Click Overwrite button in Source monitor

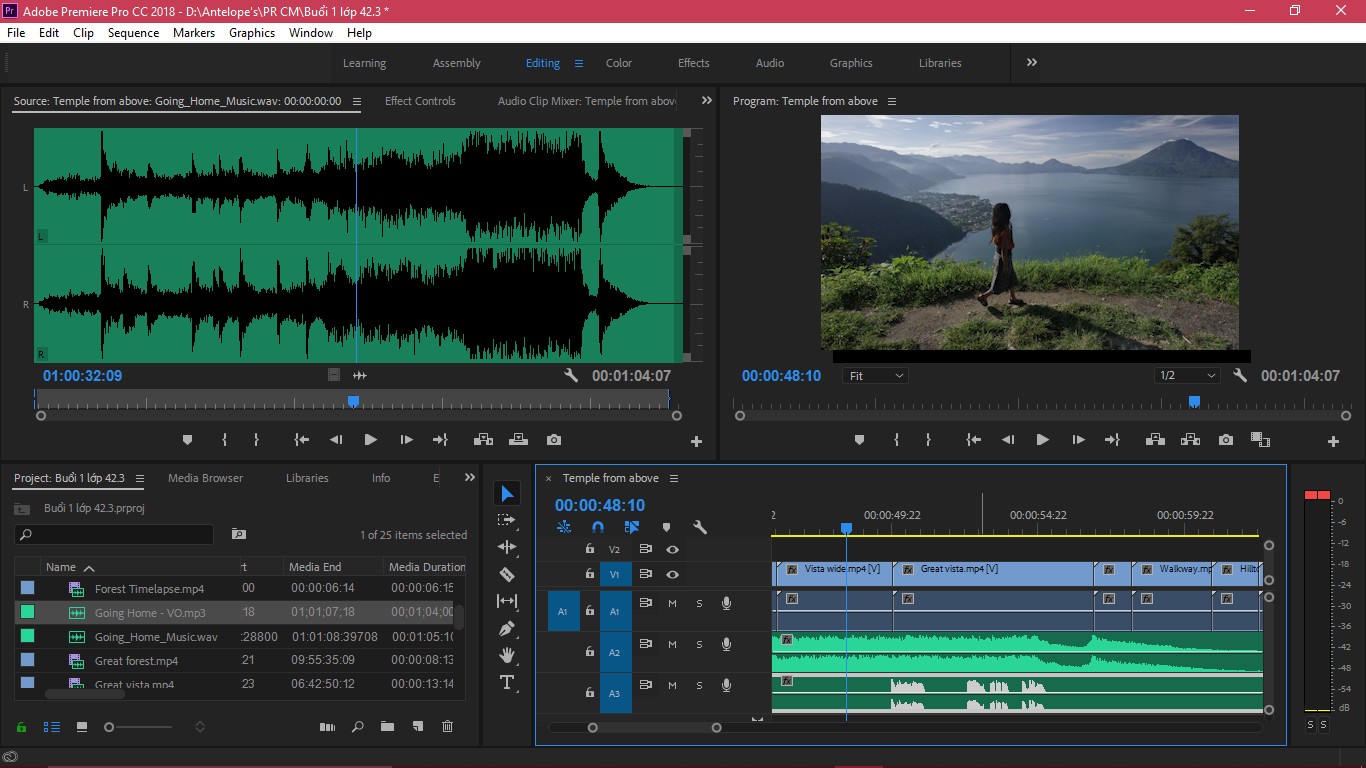518,439
